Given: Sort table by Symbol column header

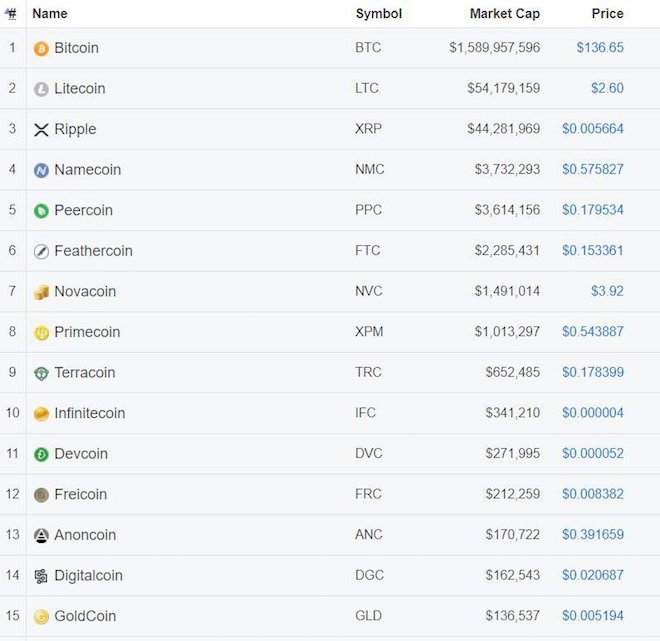Looking at the screenshot, I should (378, 14).
